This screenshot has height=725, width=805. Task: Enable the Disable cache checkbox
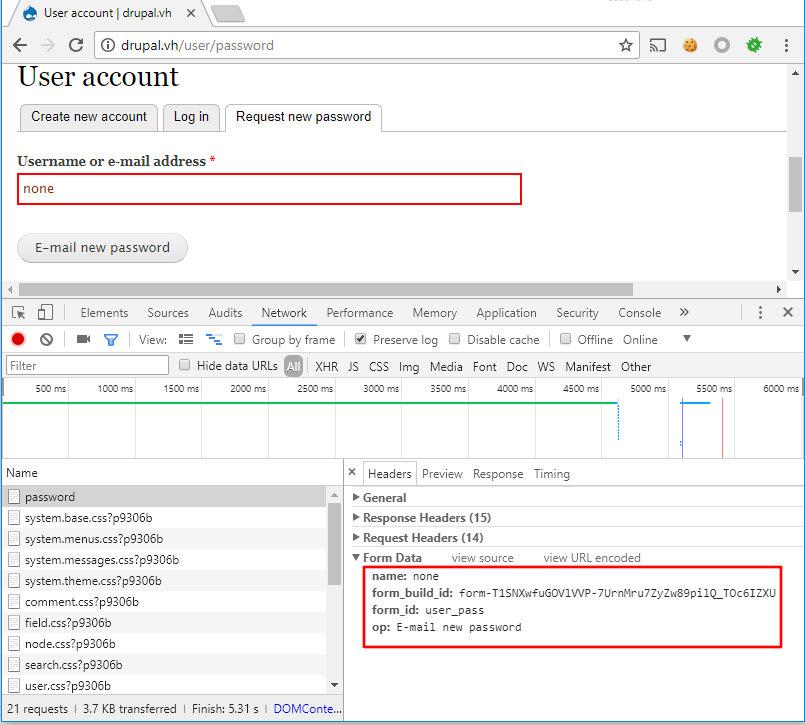(x=455, y=339)
